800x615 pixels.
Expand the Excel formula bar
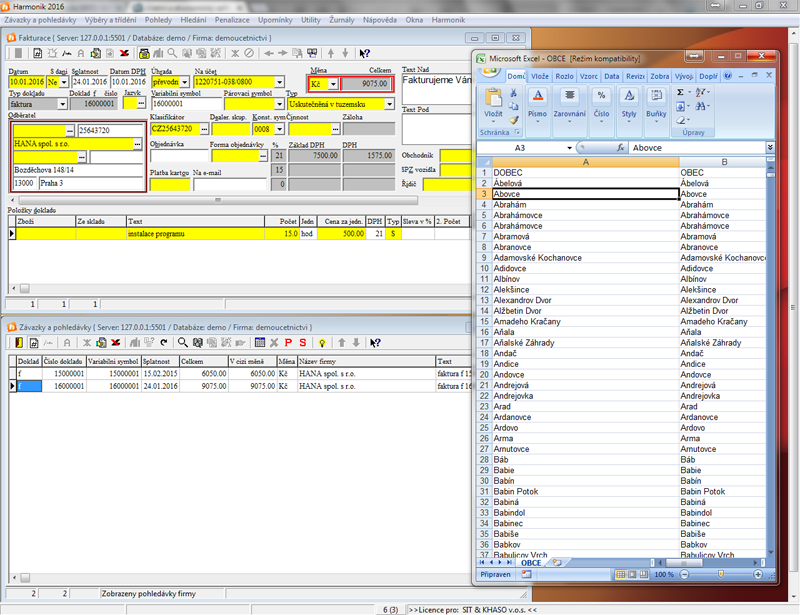(770, 147)
